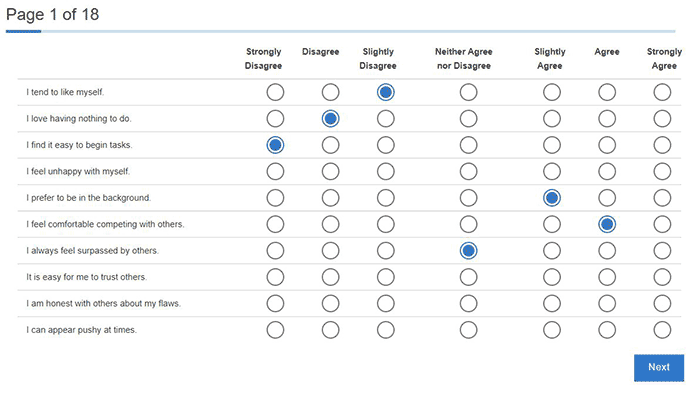Mark Disagree for 'I find it easy to begin tasks'
Image resolution: width=700 pixels, height=395 pixels.
point(330,145)
